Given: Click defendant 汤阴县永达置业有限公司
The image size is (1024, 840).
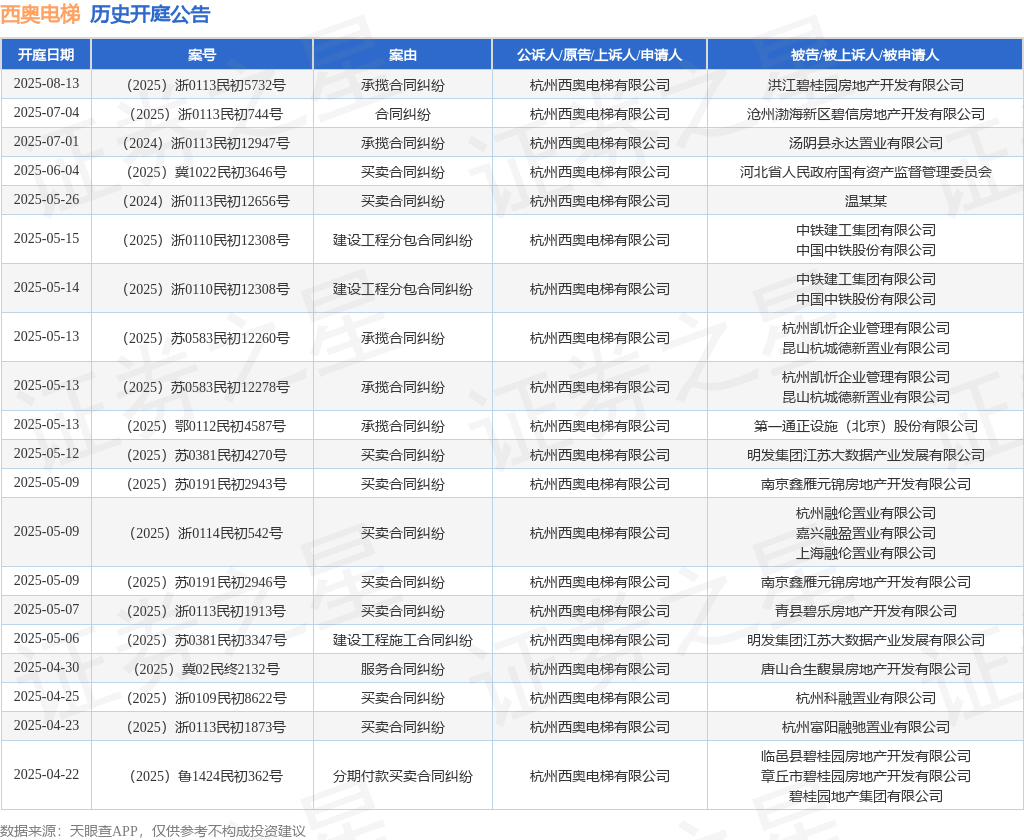Looking at the screenshot, I should pyautogui.click(x=865, y=143).
